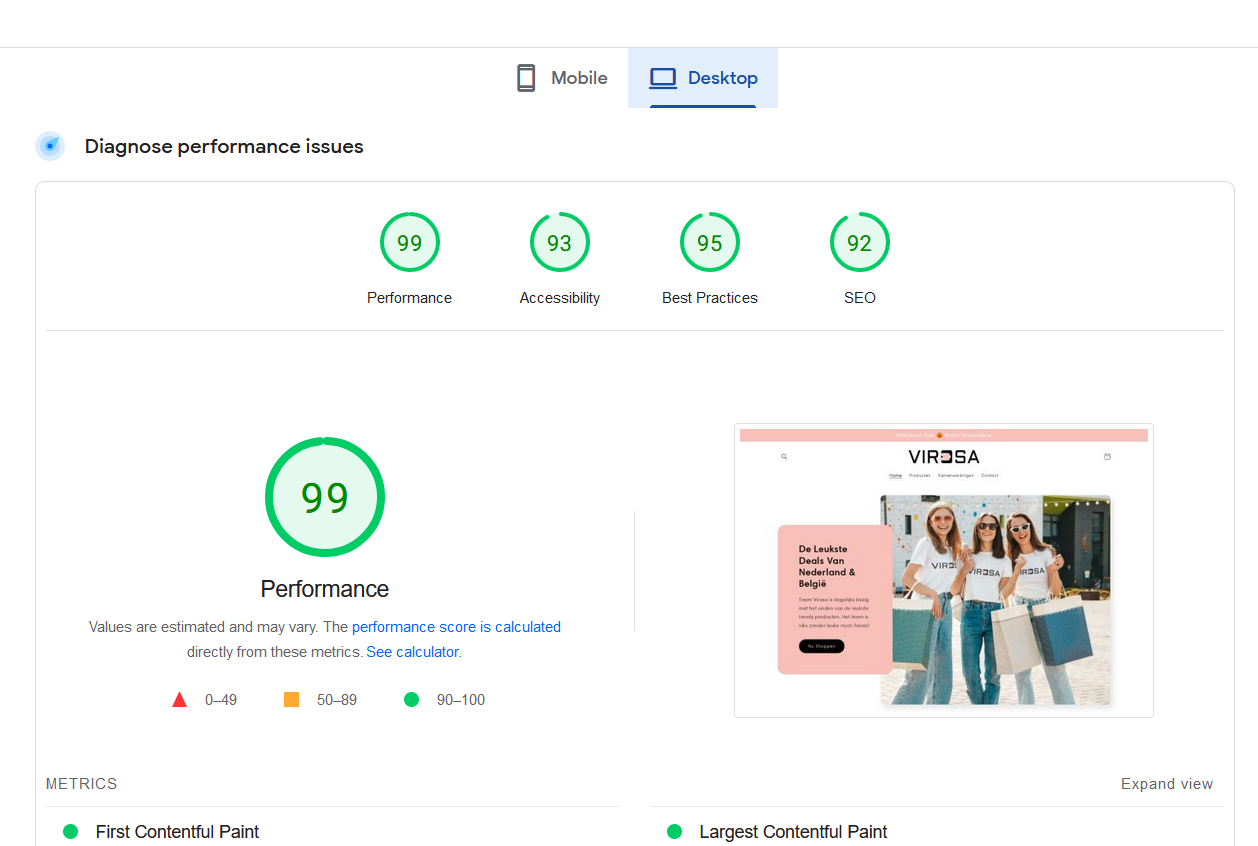Select the First Contentful Paint label
The height and width of the screenshot is (846, 1258).
[177, 832]
